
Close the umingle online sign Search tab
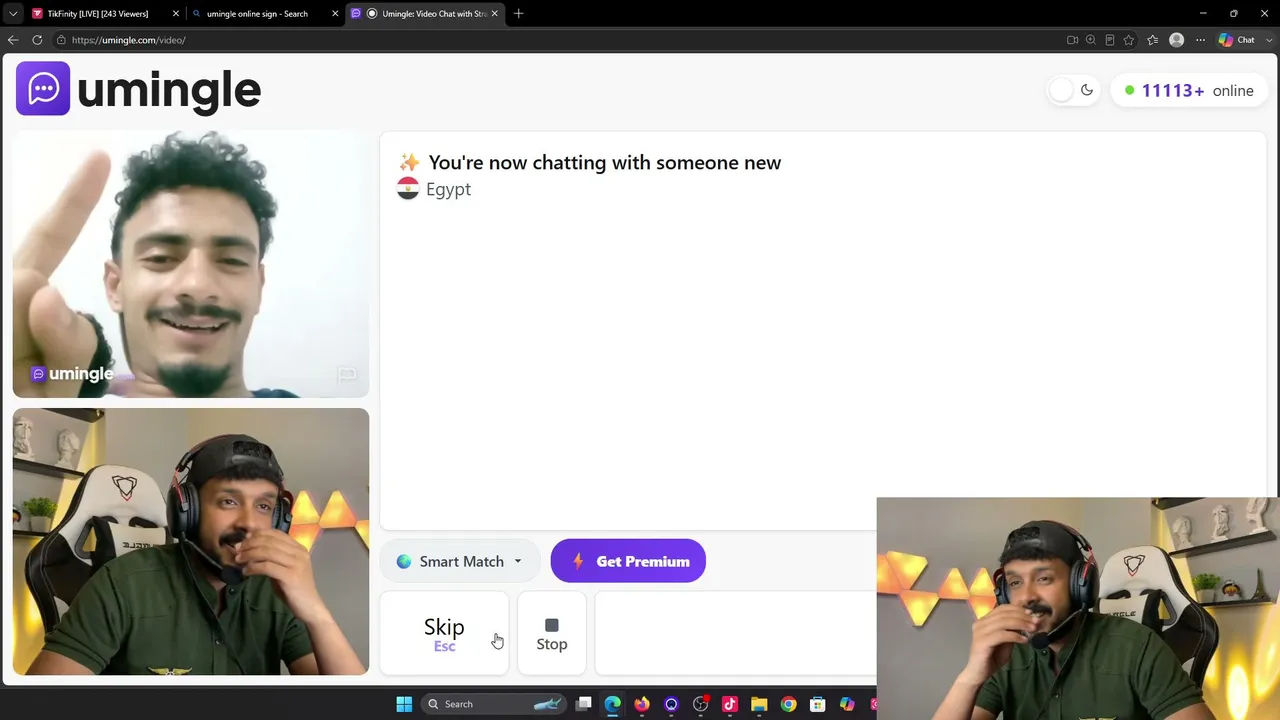coord(335,14)
